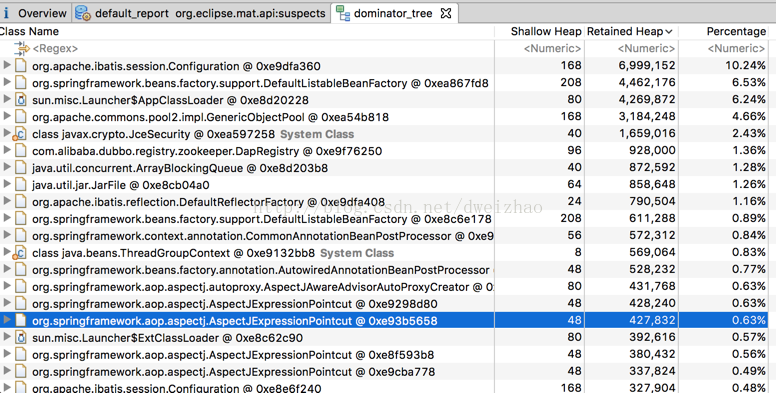Expand ArrayBlockingQueue @ 0xe8d203b8 node
This screenshot has width=776, height=393.
[7, 167]
